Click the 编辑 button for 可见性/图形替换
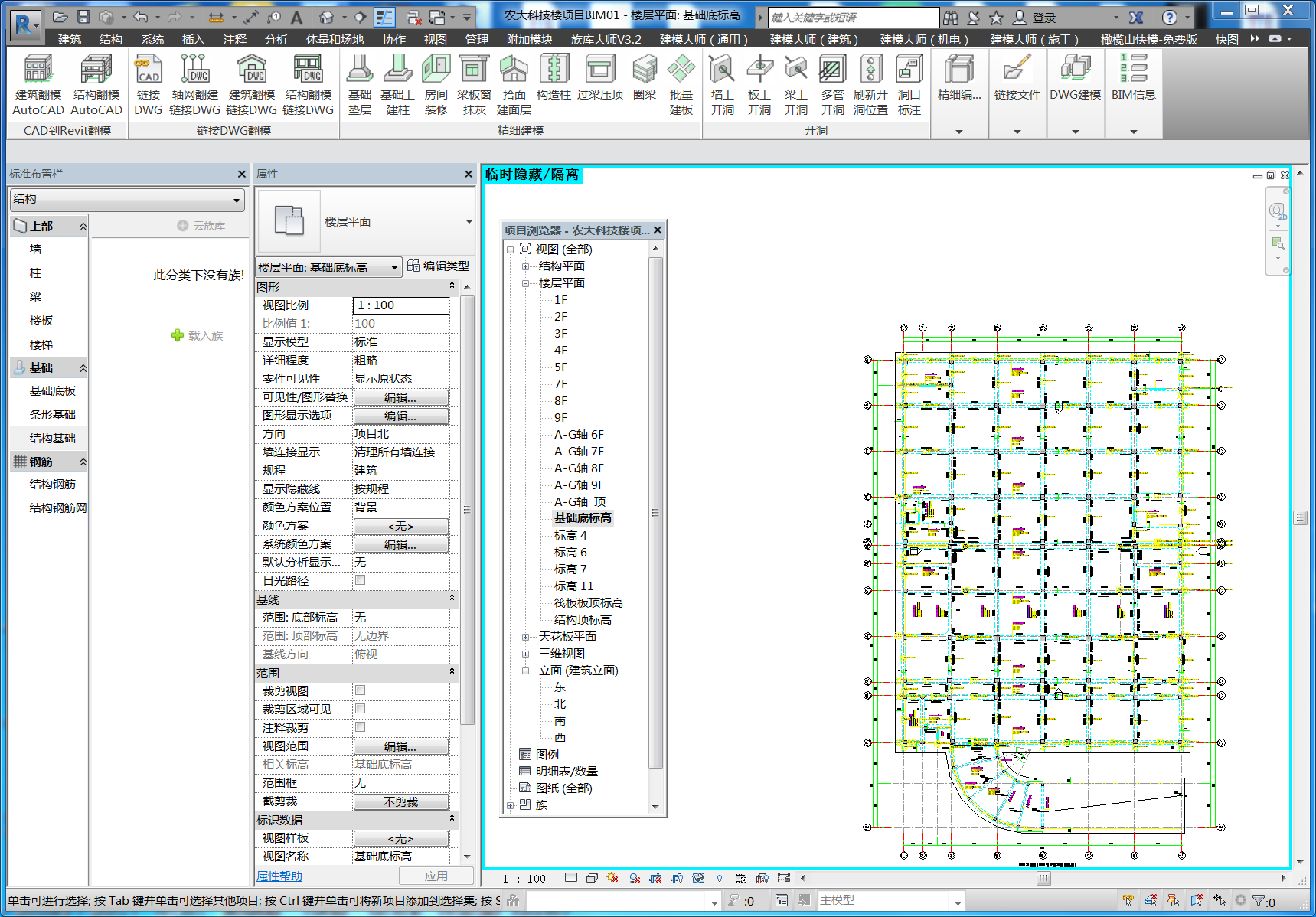1316x917 pixels. pyautogui.click(x=401, y=397)
